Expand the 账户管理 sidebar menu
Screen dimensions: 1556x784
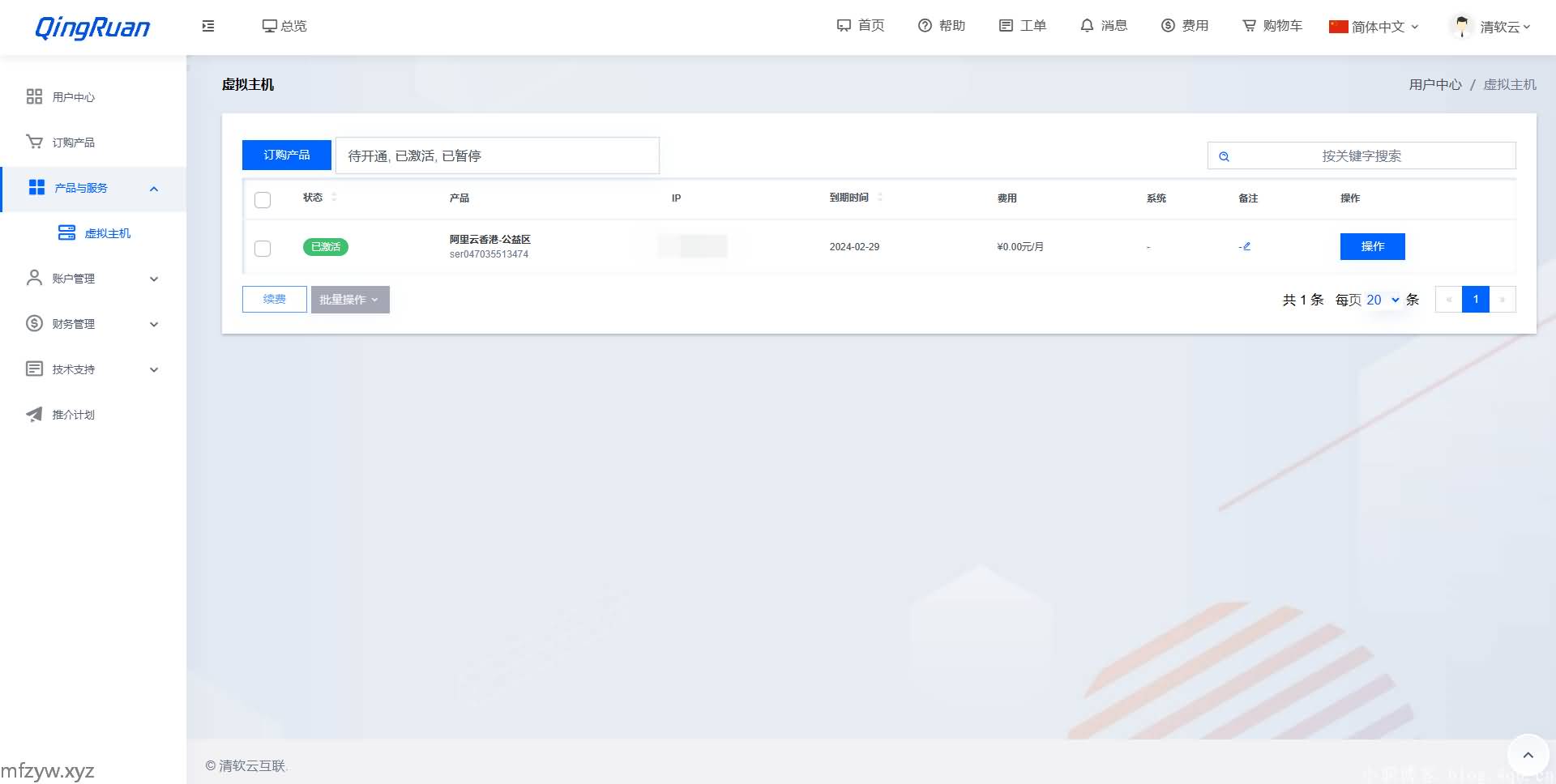coord(92,279)
